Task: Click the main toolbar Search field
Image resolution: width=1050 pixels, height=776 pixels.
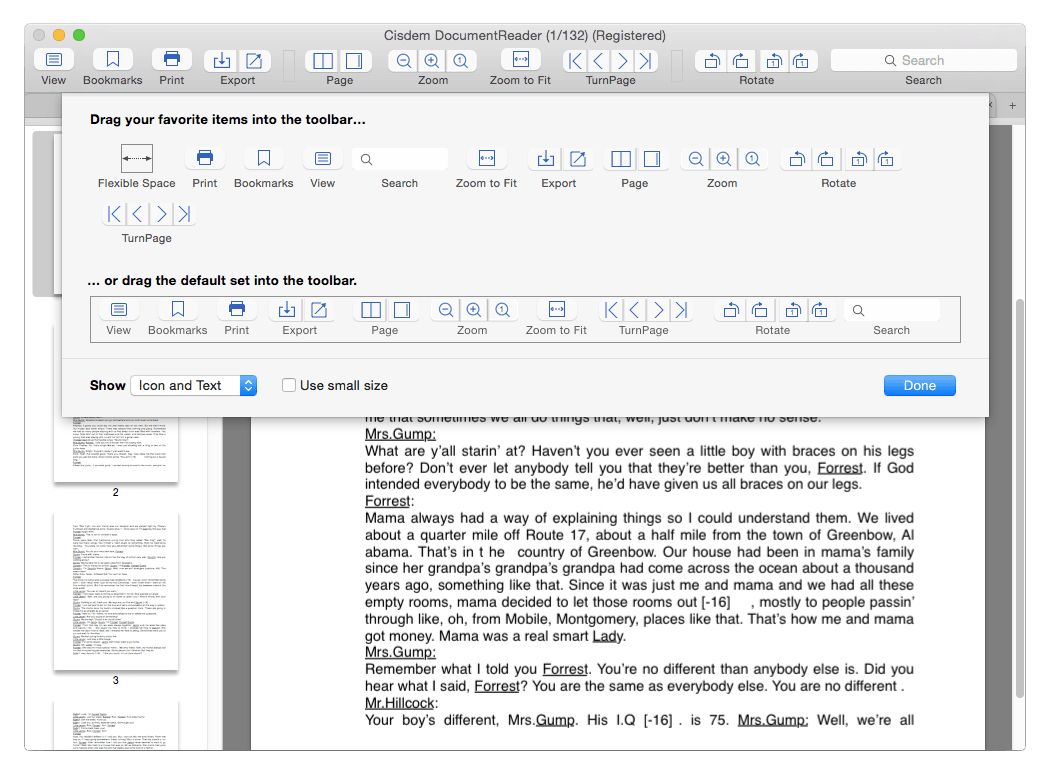Action: 922,60
